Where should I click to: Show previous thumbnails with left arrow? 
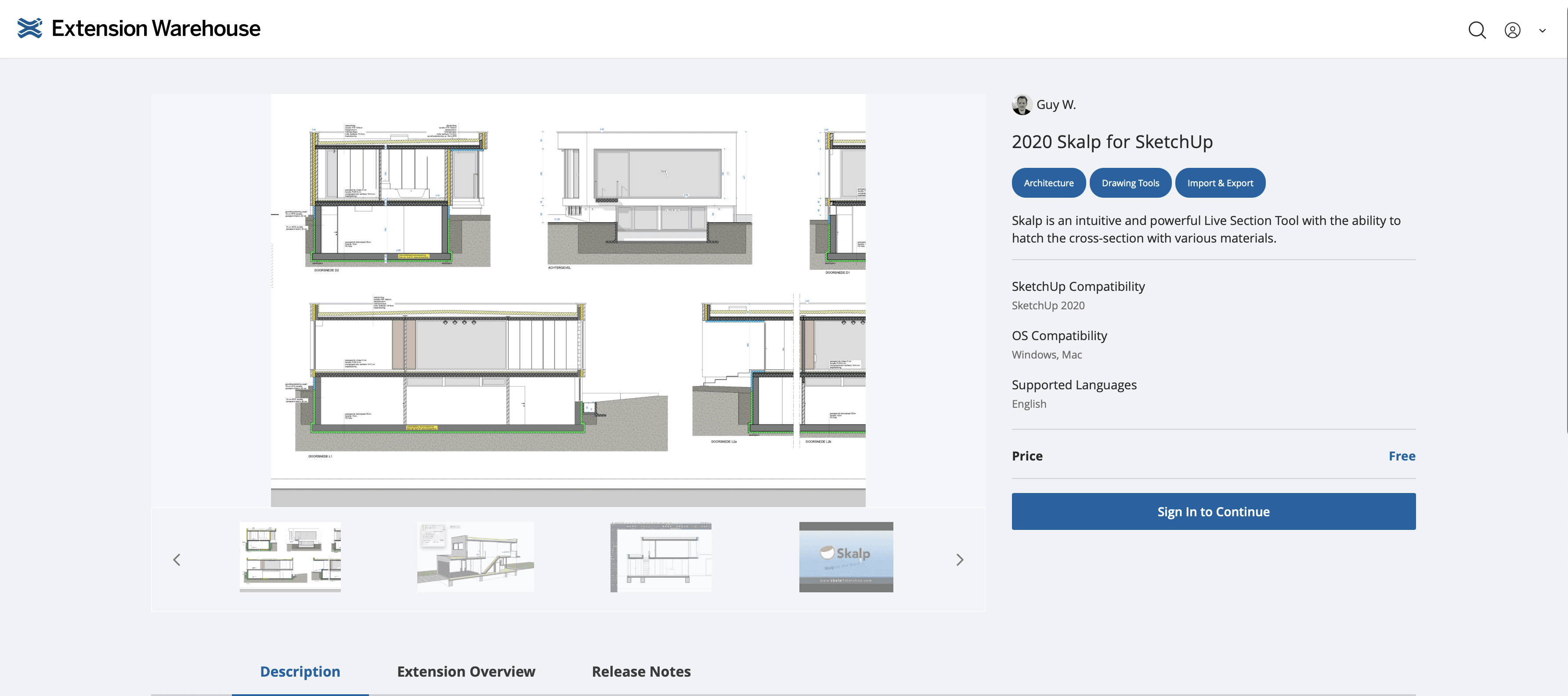tap(177, 559)
